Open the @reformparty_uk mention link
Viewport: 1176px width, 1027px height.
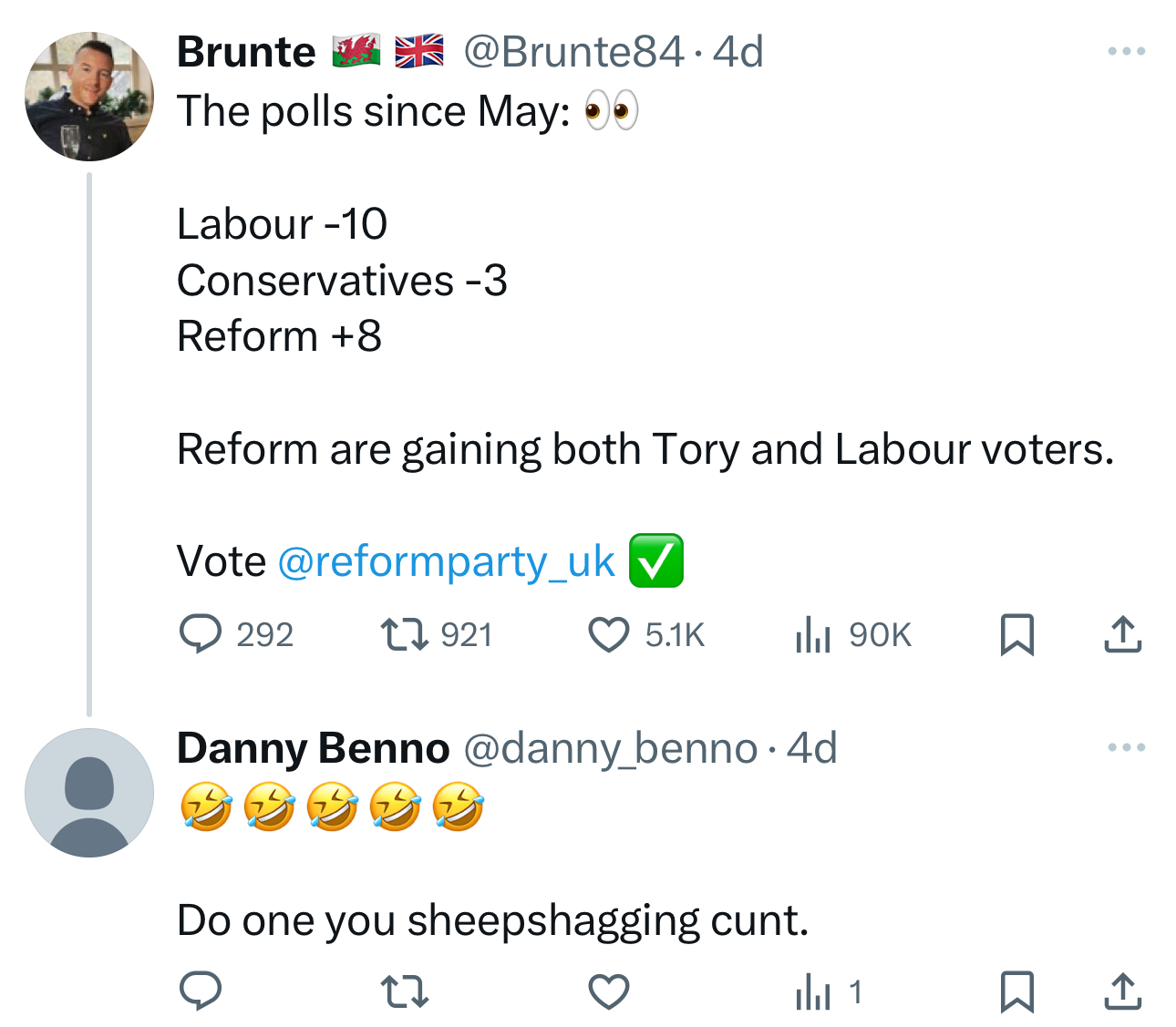click(x=446, y=561)
